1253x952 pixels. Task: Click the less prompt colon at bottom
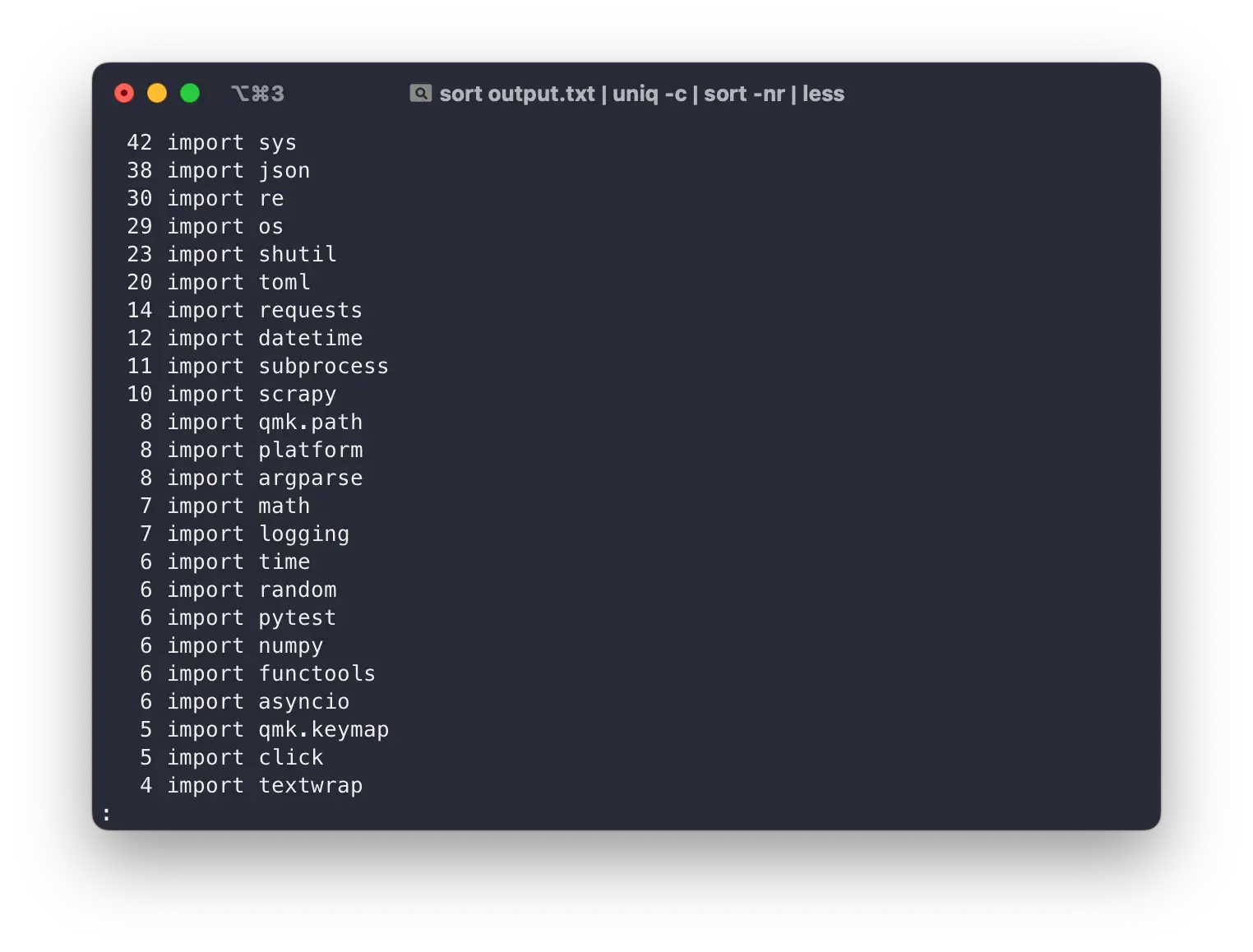click(107, 815)
